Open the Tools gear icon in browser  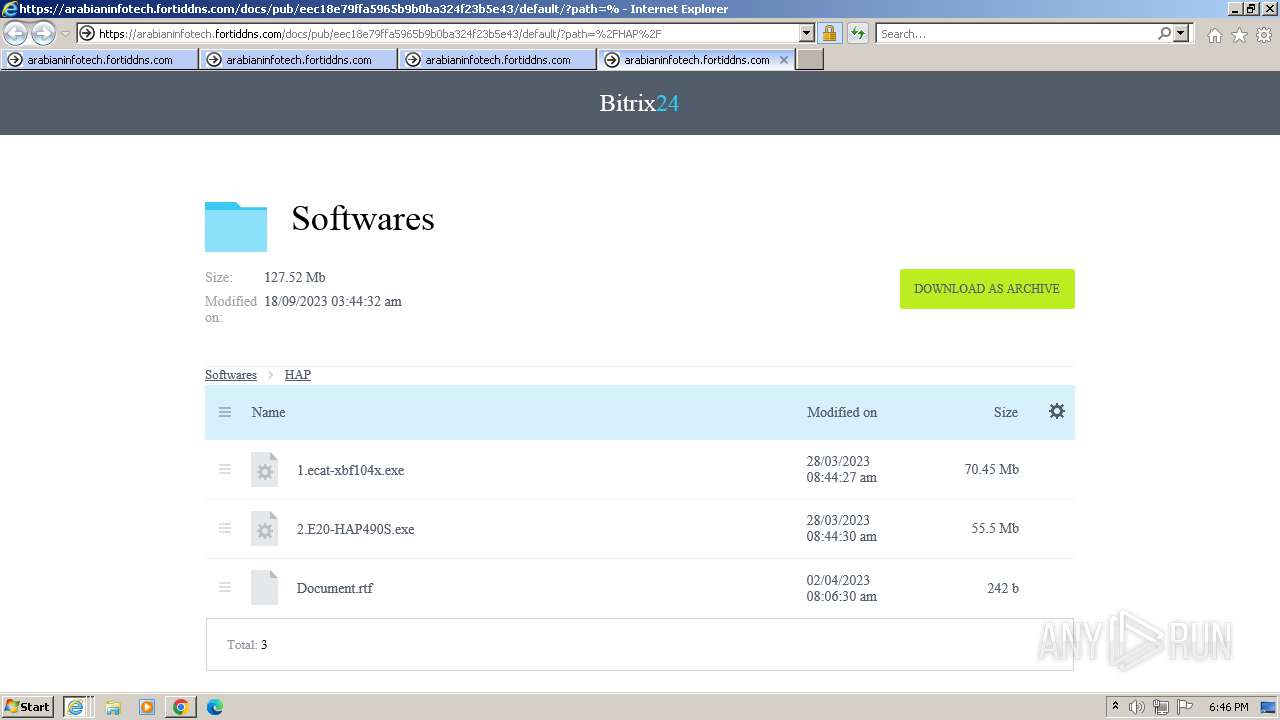(1264, 35)
